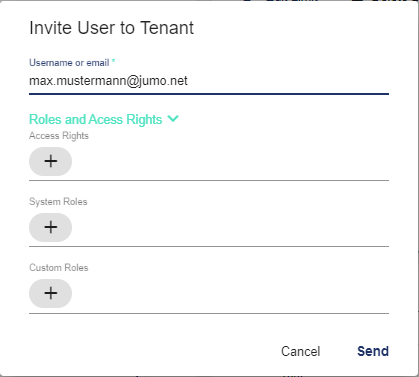
Task: Click empty chip area beside Custom Roles plus
Action: tap(230, 293)
